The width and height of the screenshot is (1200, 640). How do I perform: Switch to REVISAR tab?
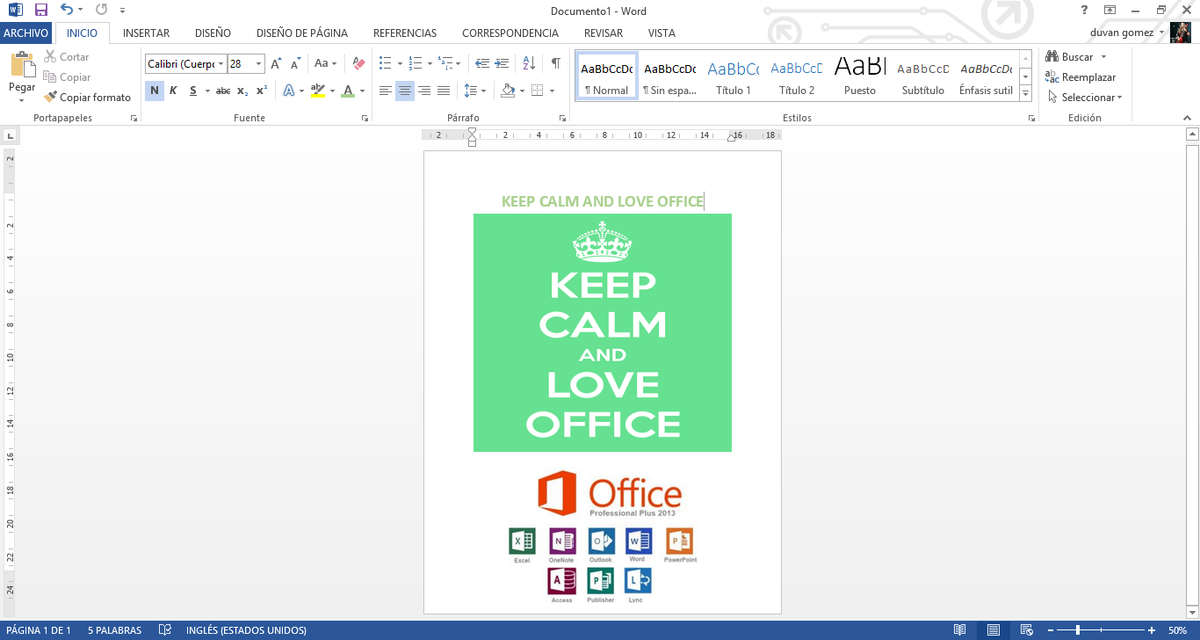603,33
